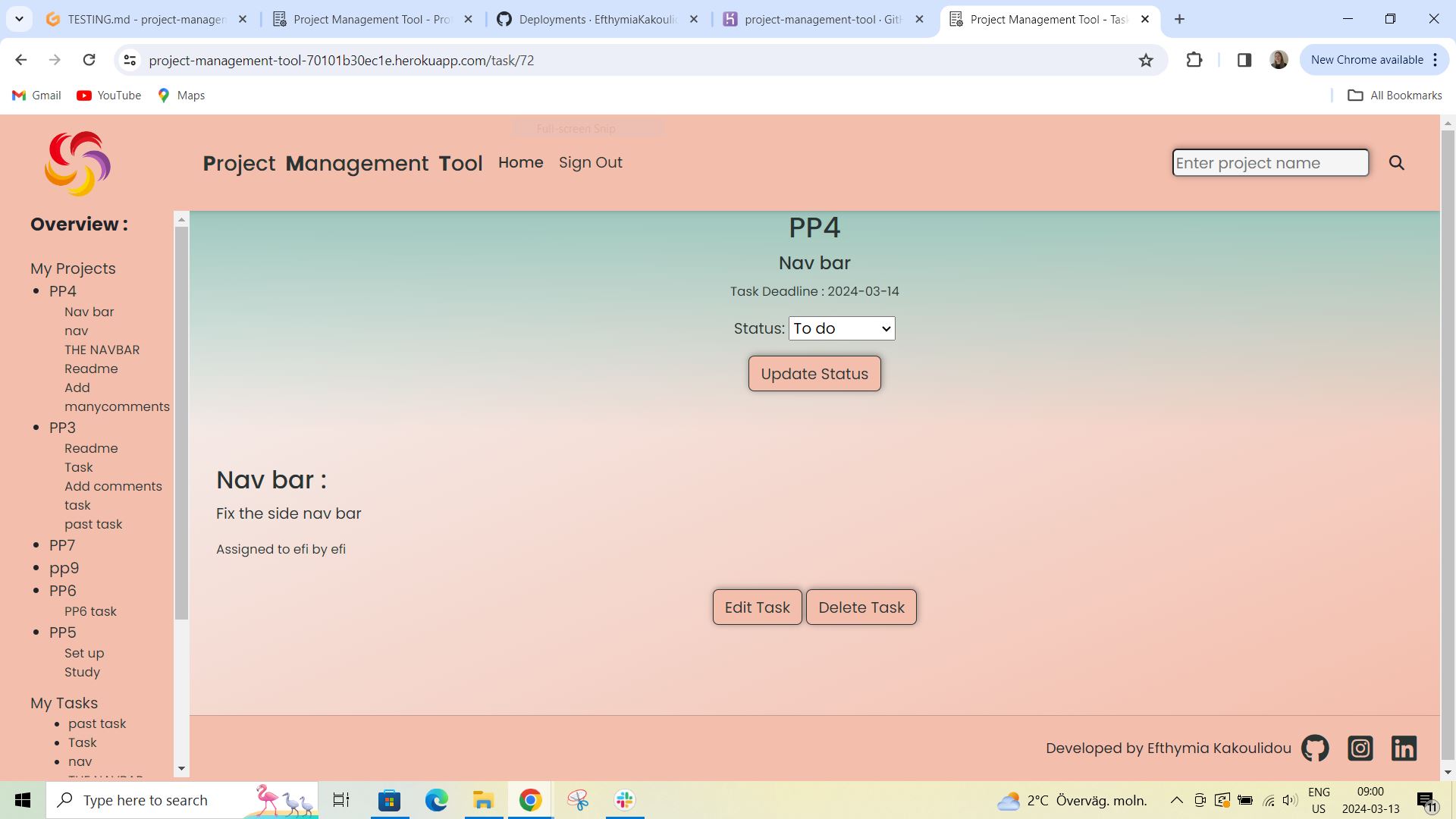
Task: Reload the page with the refresh icon
Action: coord(89,60)
